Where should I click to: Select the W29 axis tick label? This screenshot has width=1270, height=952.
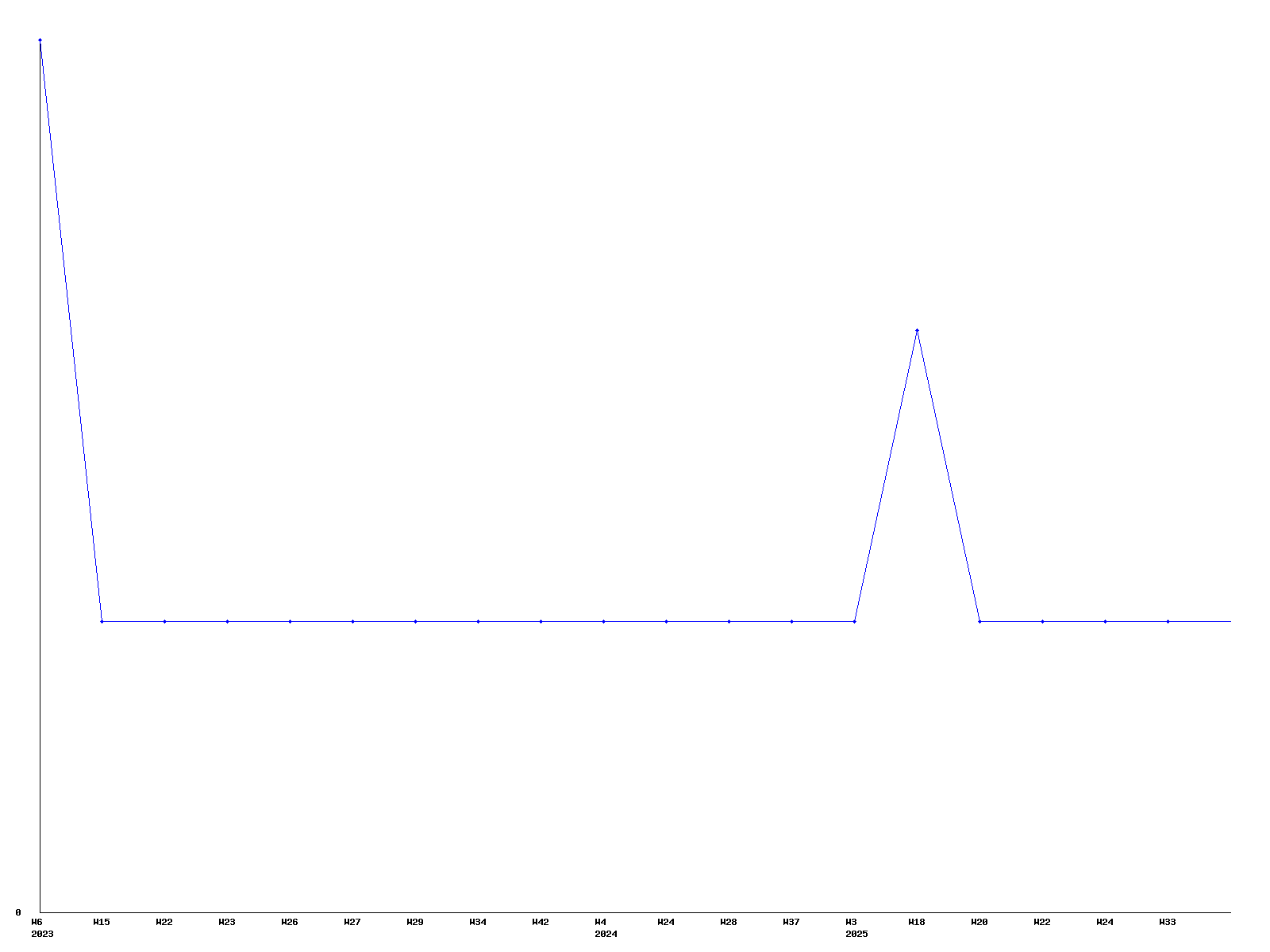415,922
